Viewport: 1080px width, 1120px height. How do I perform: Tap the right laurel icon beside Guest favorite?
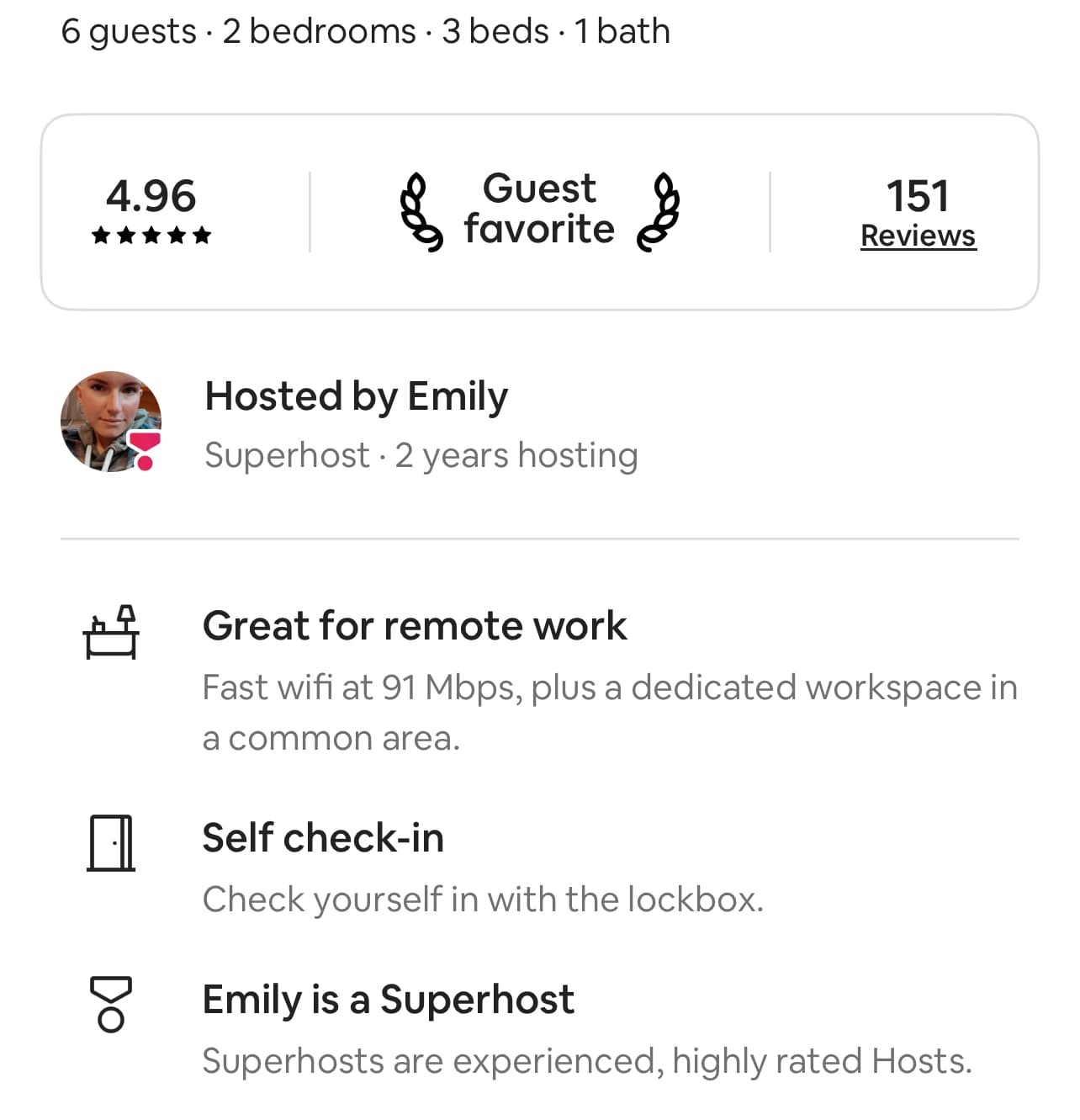click(x=658, y=212)
